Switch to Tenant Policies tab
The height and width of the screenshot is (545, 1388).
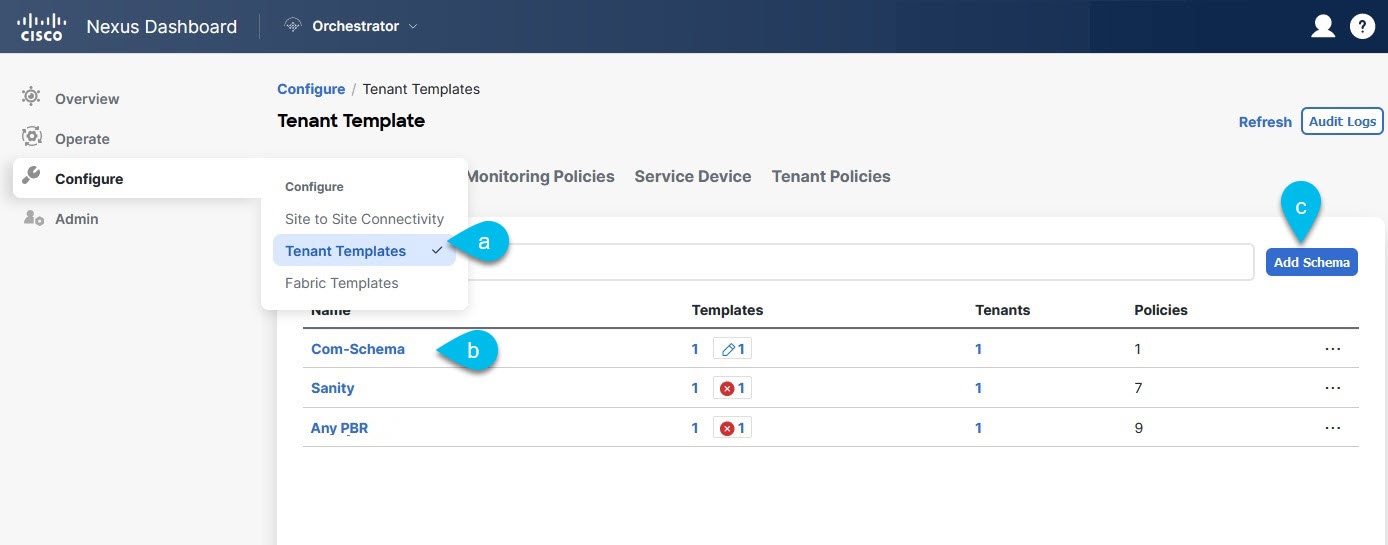pyautogui.click(x=831, y=176)
